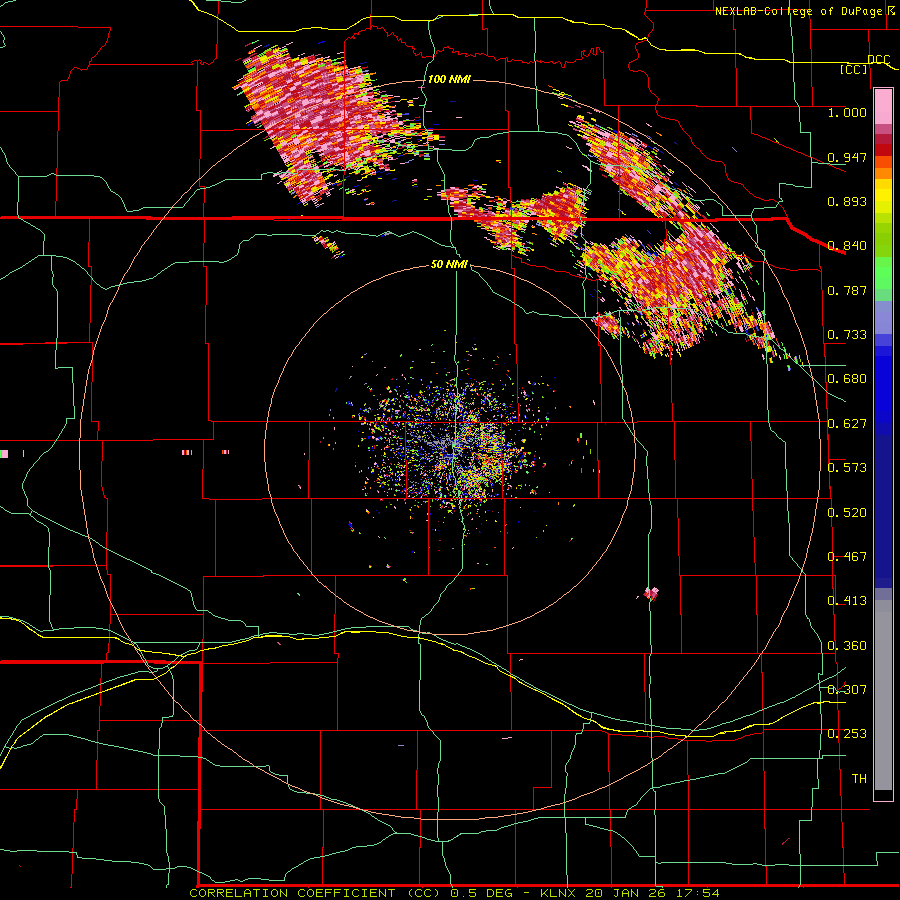Click the 0.573 legend value
The width and height of the screenshot is (900, 900).
(x=847, y=468)
